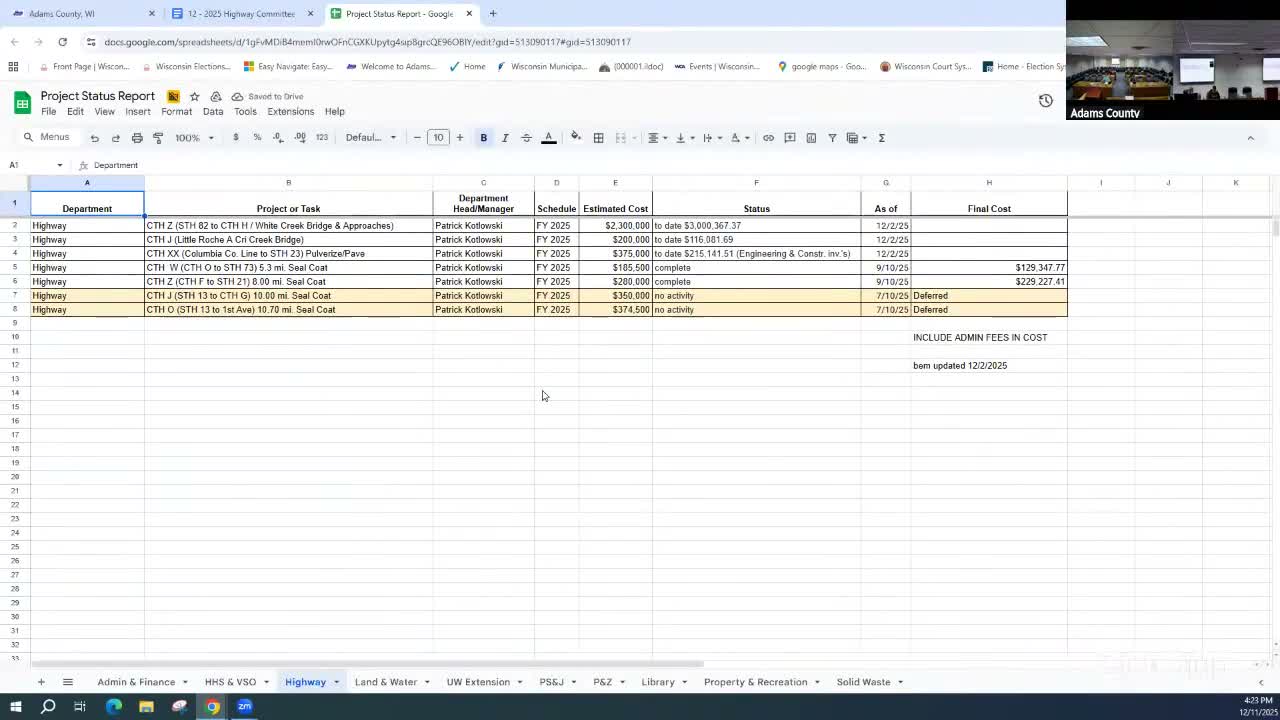Image resolution: width=1280 pixels, height=720 pixels.
Task: Print the spreadsheet using the printer icon
Action: 137,138
